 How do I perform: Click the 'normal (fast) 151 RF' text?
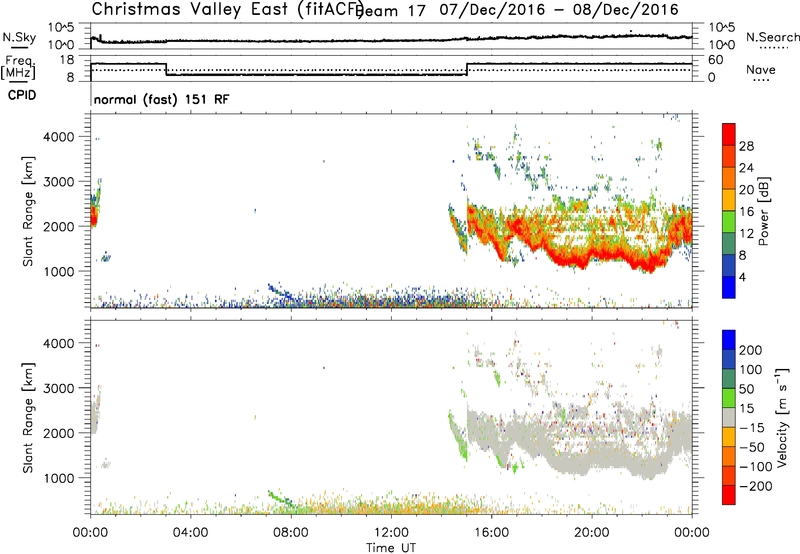(x=161, y=99)
